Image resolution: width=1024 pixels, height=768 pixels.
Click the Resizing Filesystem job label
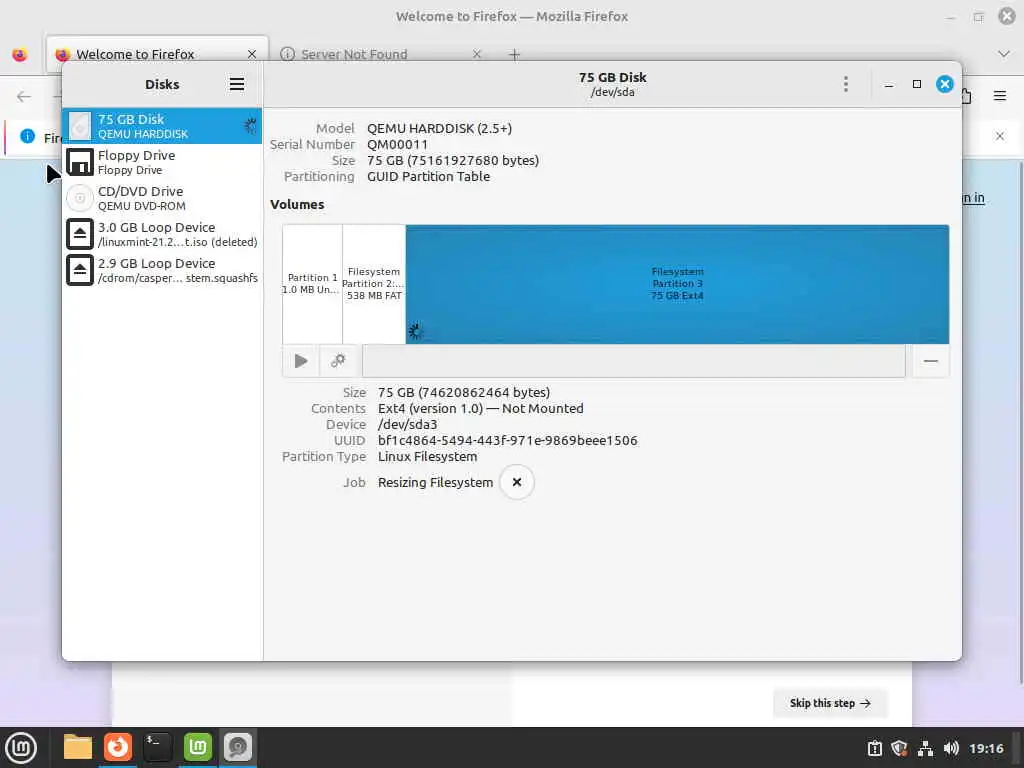pos(436,482)
